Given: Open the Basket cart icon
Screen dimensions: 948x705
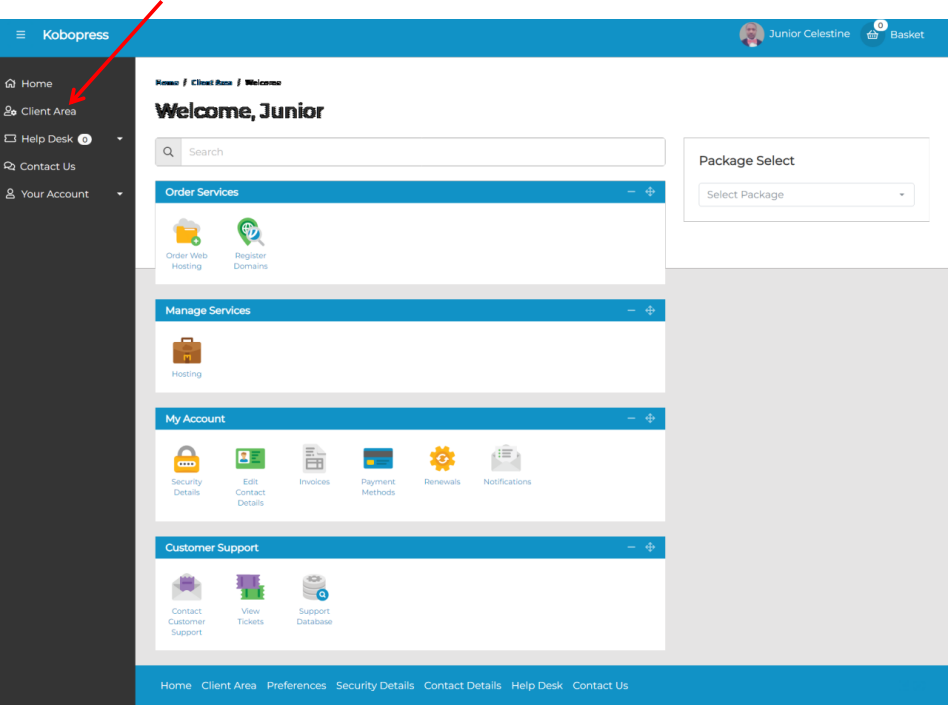Looking at the screenshot, I should click(872, 35).
